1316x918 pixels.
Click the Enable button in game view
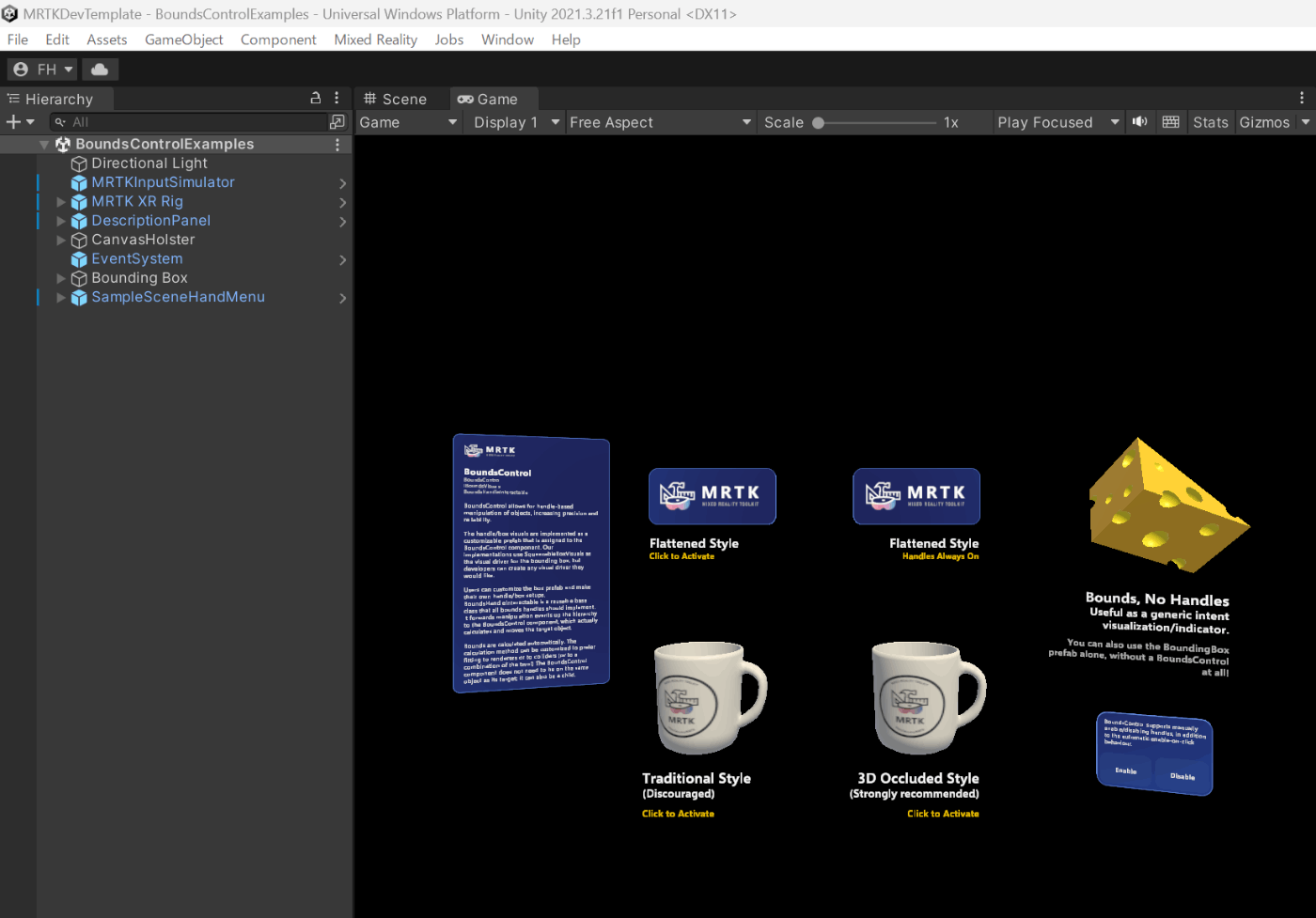pyautogui.click(x=1126, y=771)
